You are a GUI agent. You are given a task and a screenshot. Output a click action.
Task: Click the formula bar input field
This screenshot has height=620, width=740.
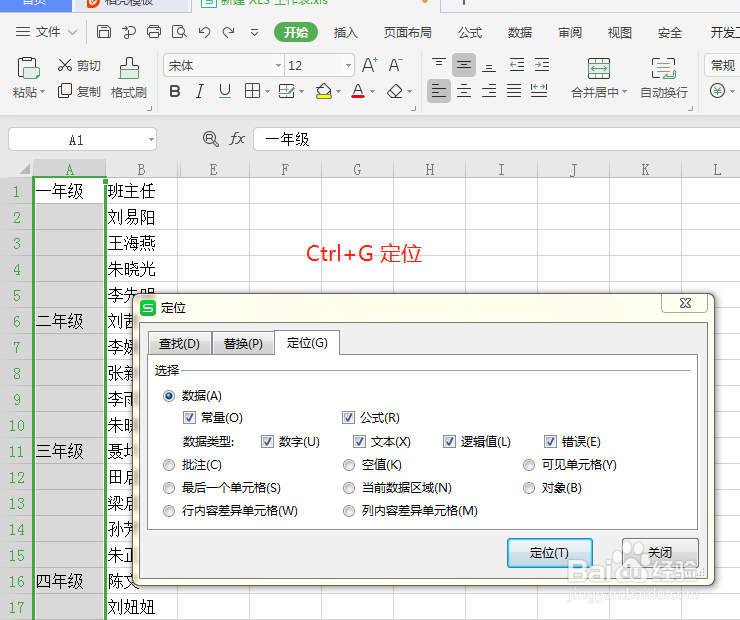[x=496, y=139]
